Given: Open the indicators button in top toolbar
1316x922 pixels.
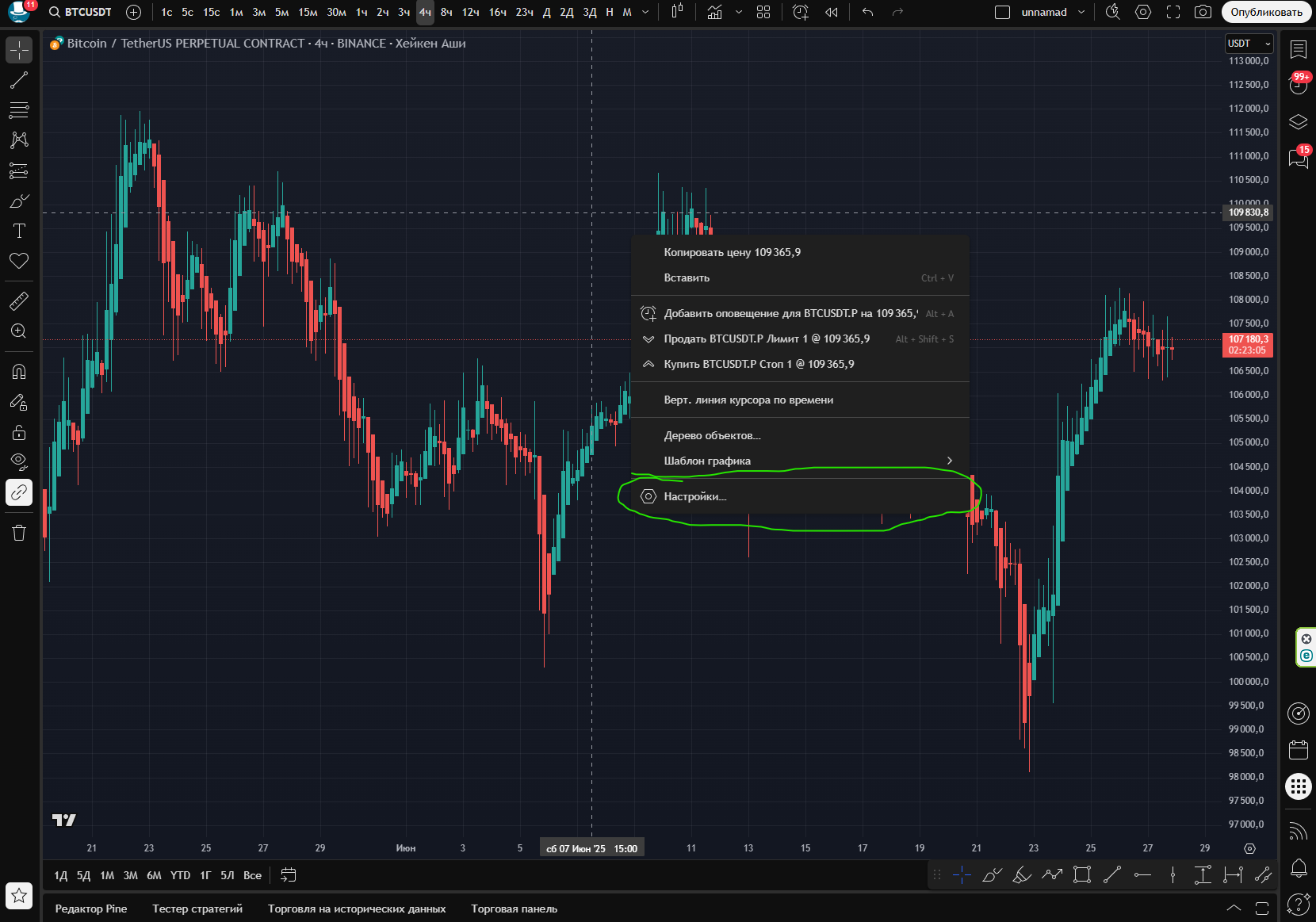Looking at the screenshot, I should (714, 13).
